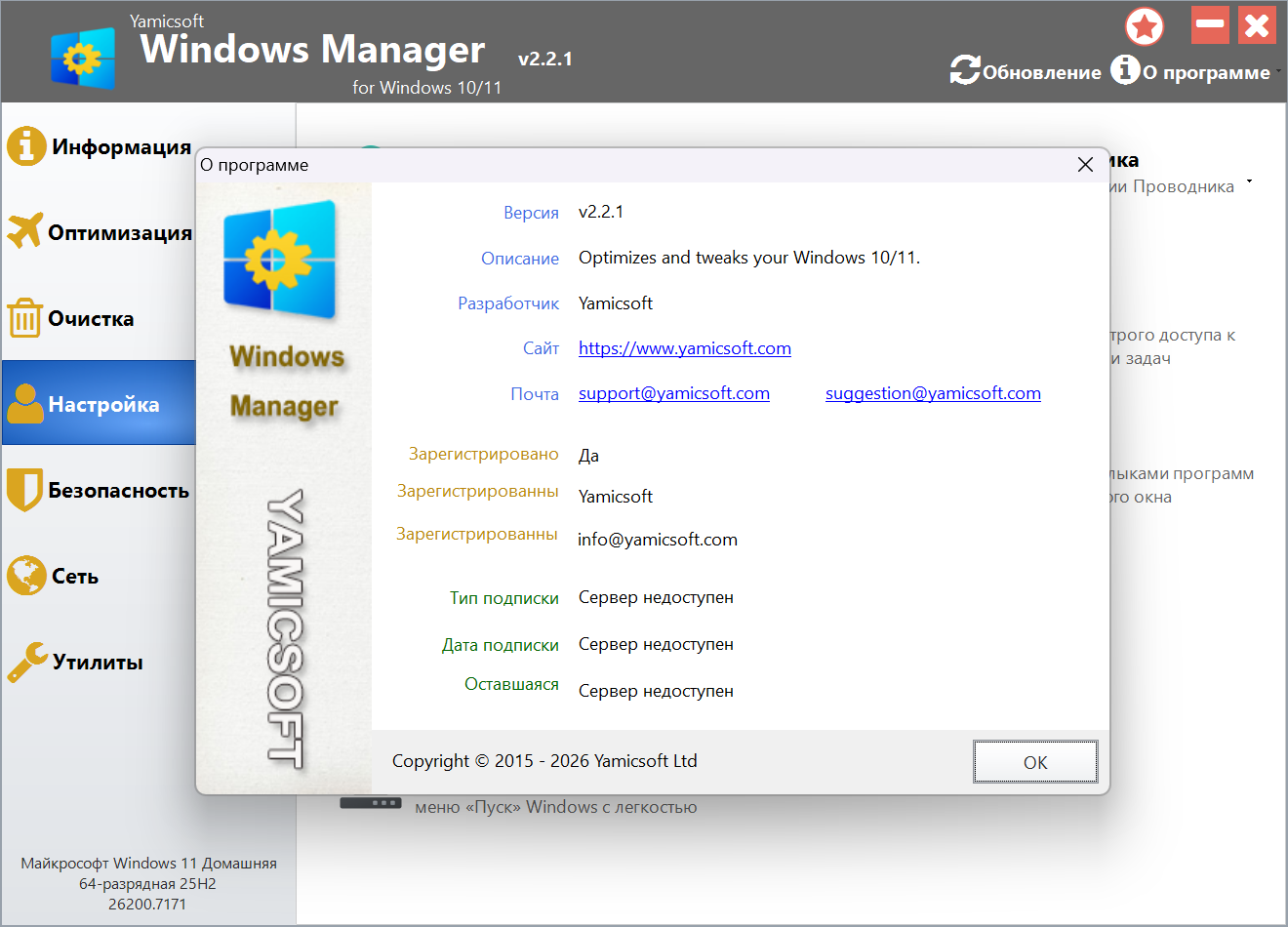Click the Зарегистрировано label

point(484,454)
